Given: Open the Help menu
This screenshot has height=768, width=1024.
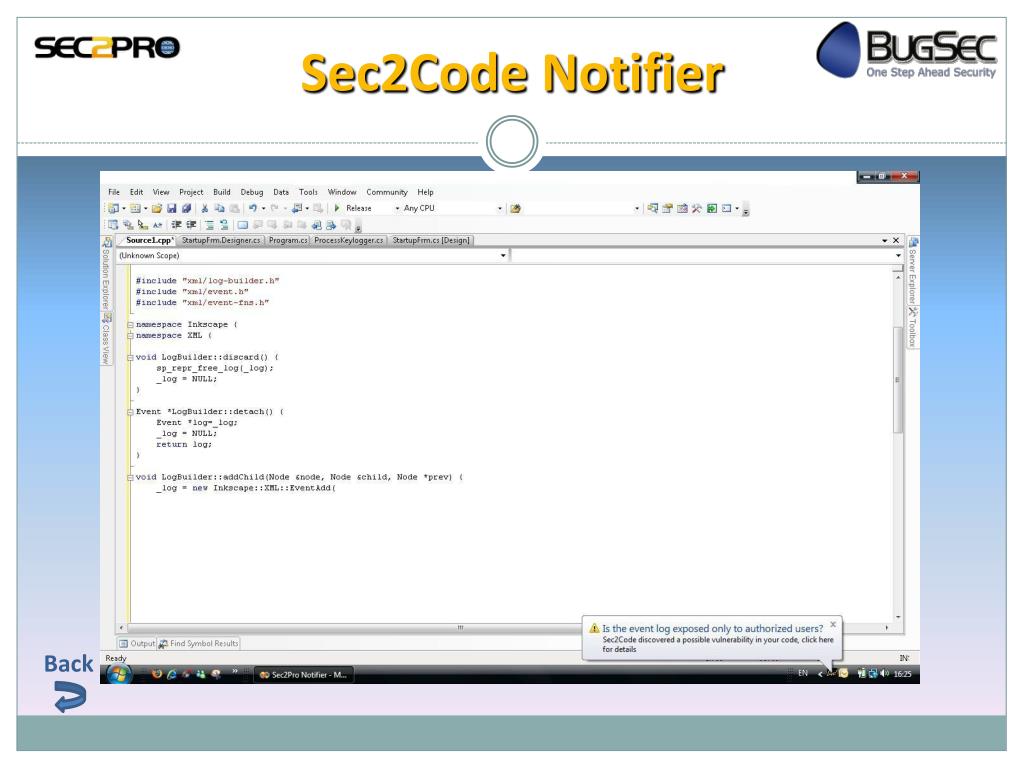Looking at the screenshot, I should [x=425, y=192].
